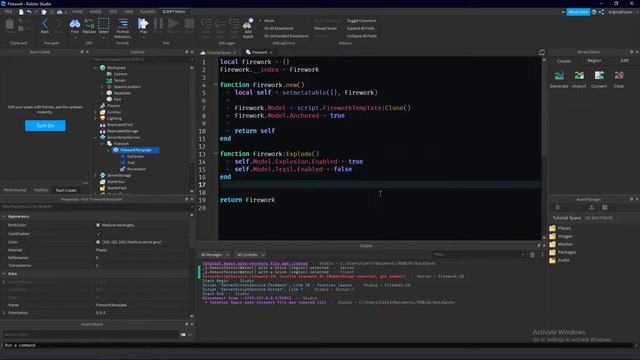Image resolution: width=640 pixels, height=360 pixels.
Task: Collapse the ServerScriptService tree node
Action: (x=96, y=138)
